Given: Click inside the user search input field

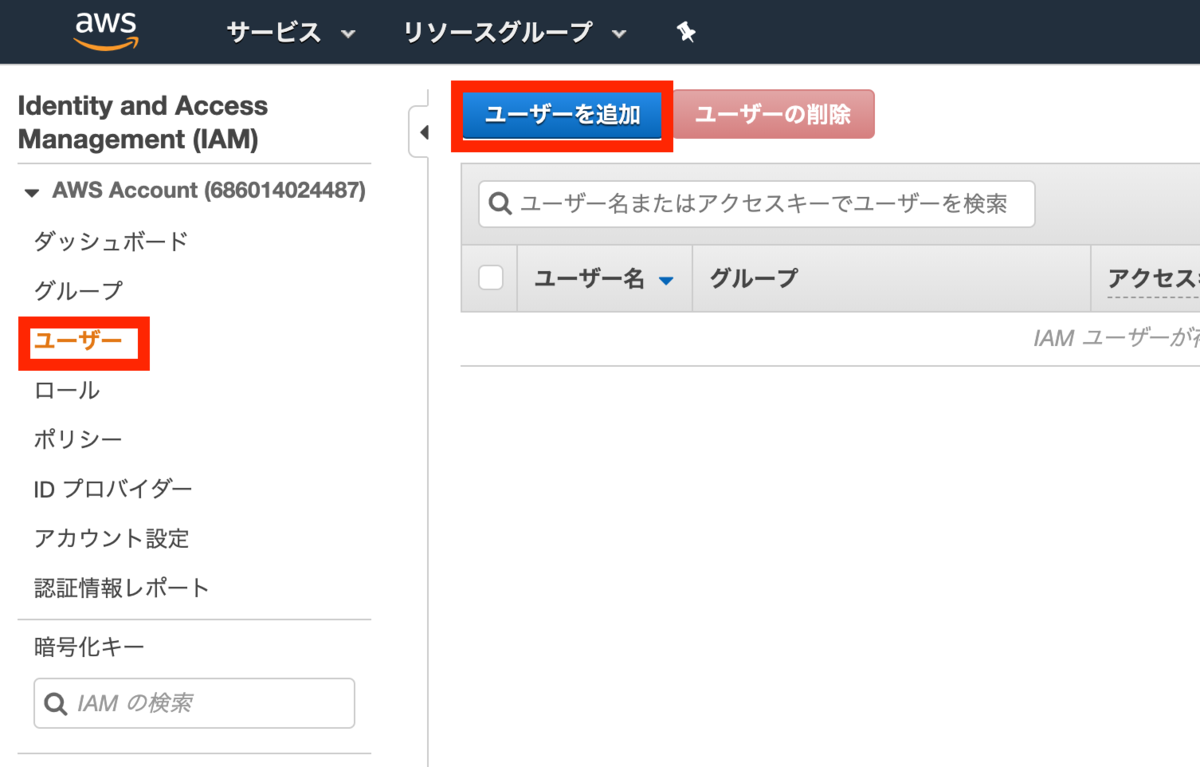Looking at the screenshot, I should point(750,204).
